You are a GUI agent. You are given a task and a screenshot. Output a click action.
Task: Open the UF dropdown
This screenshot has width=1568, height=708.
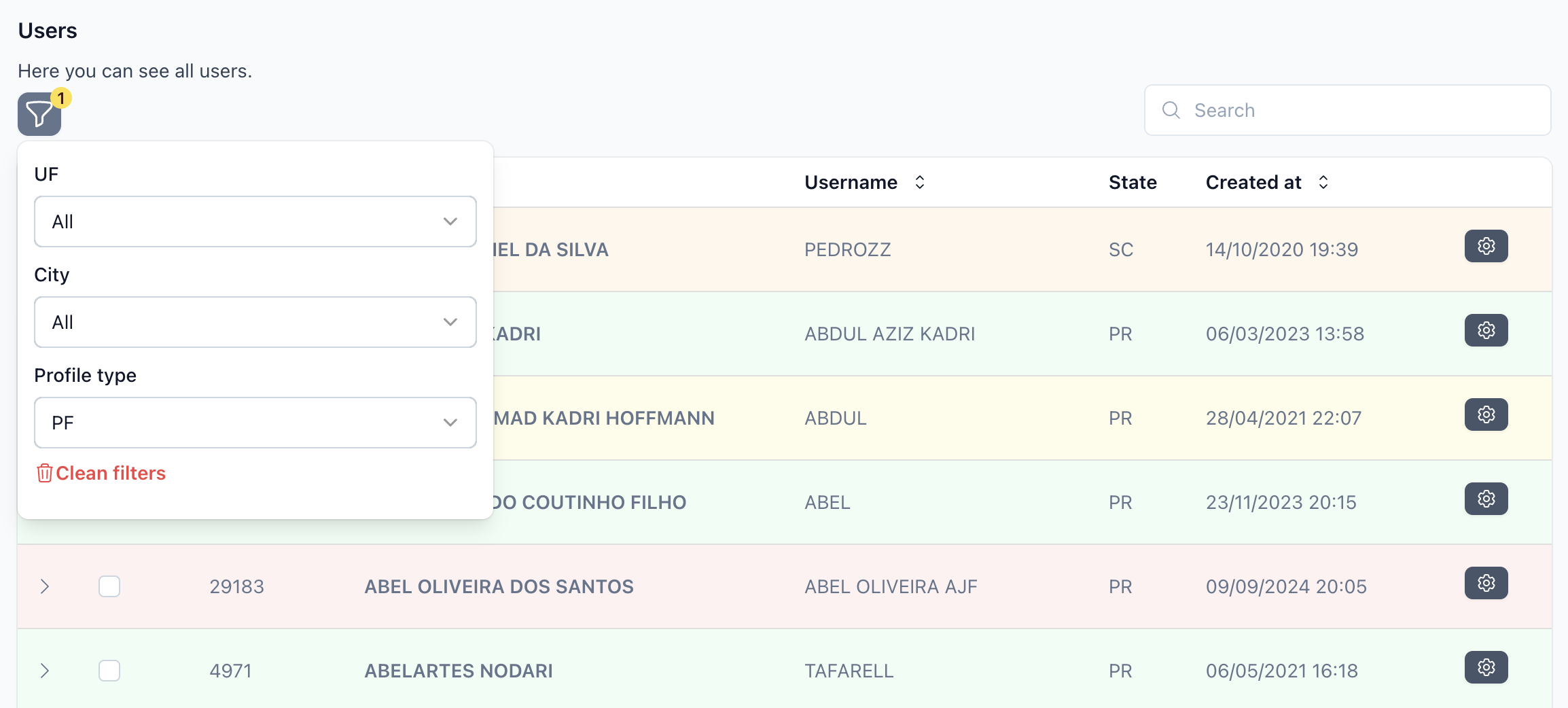[x=255, y=222]
